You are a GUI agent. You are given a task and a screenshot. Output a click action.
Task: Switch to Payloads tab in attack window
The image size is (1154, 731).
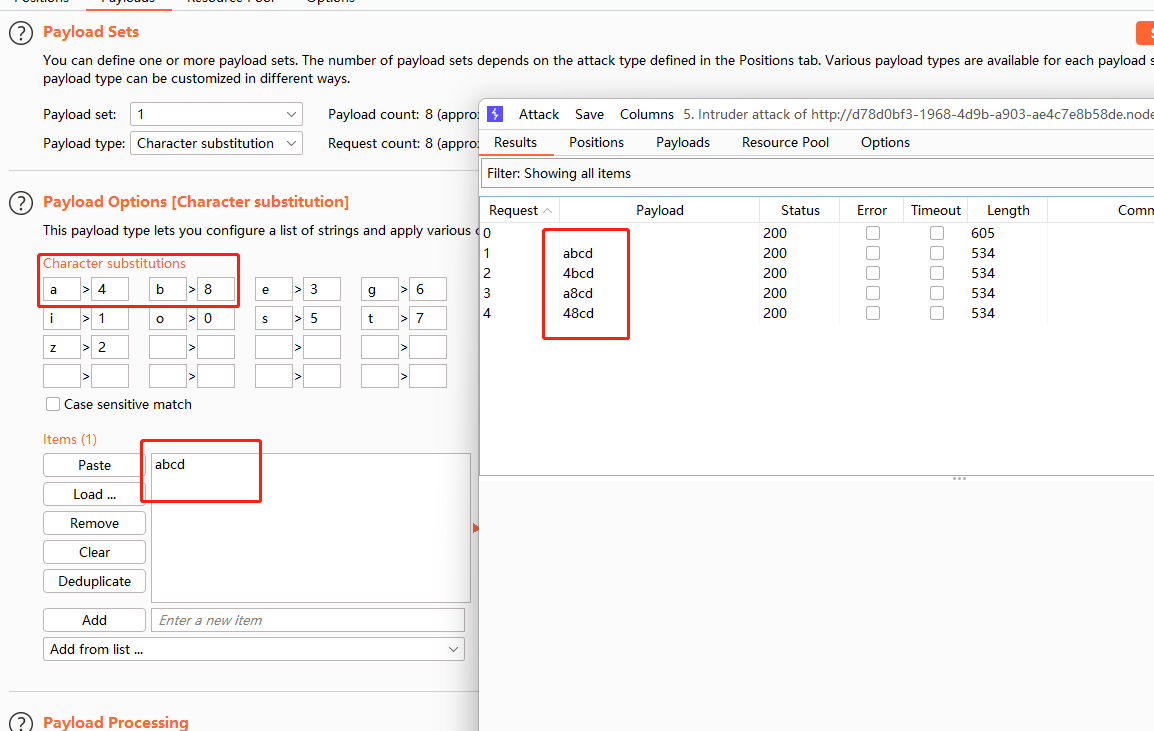click(x=683, y=142)
